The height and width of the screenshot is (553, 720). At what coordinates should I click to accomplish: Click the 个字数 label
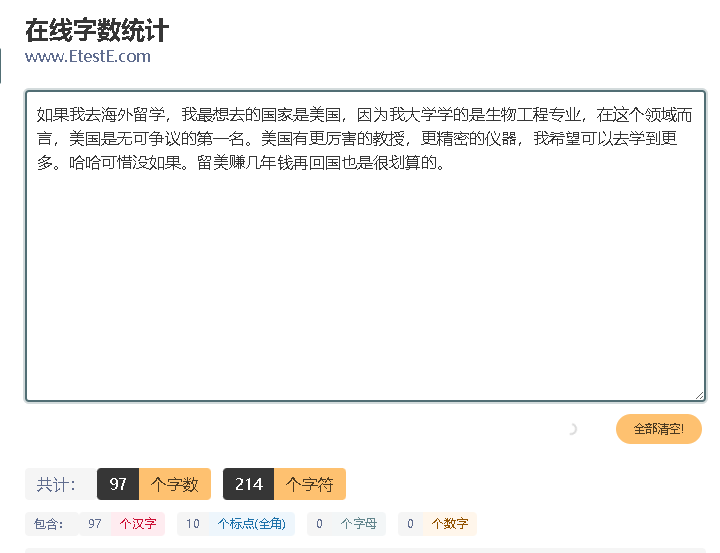pyautogui.click(x=174, y=484)
